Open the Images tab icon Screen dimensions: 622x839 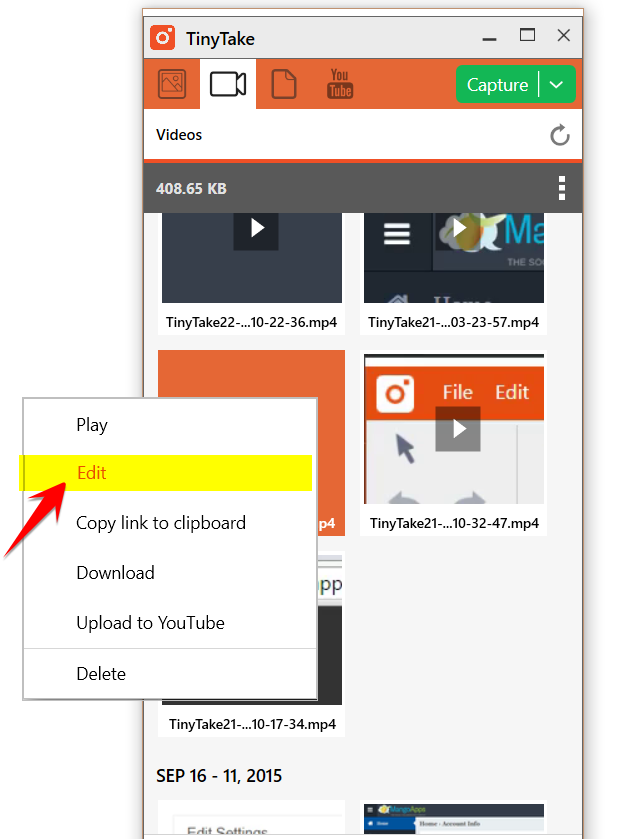[x=172, y=84]
